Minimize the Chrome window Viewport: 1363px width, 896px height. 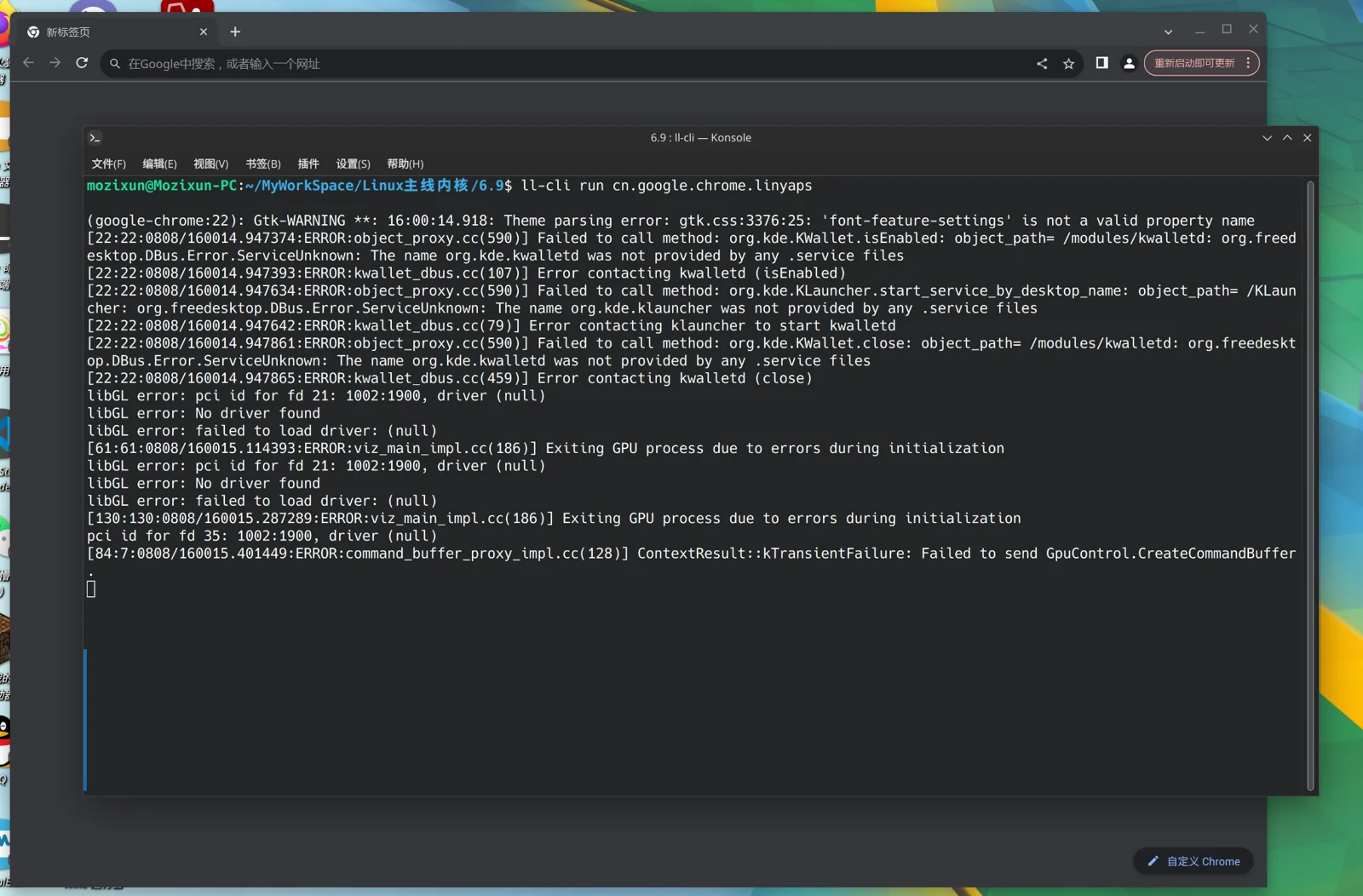click(x=1199, y=31)
